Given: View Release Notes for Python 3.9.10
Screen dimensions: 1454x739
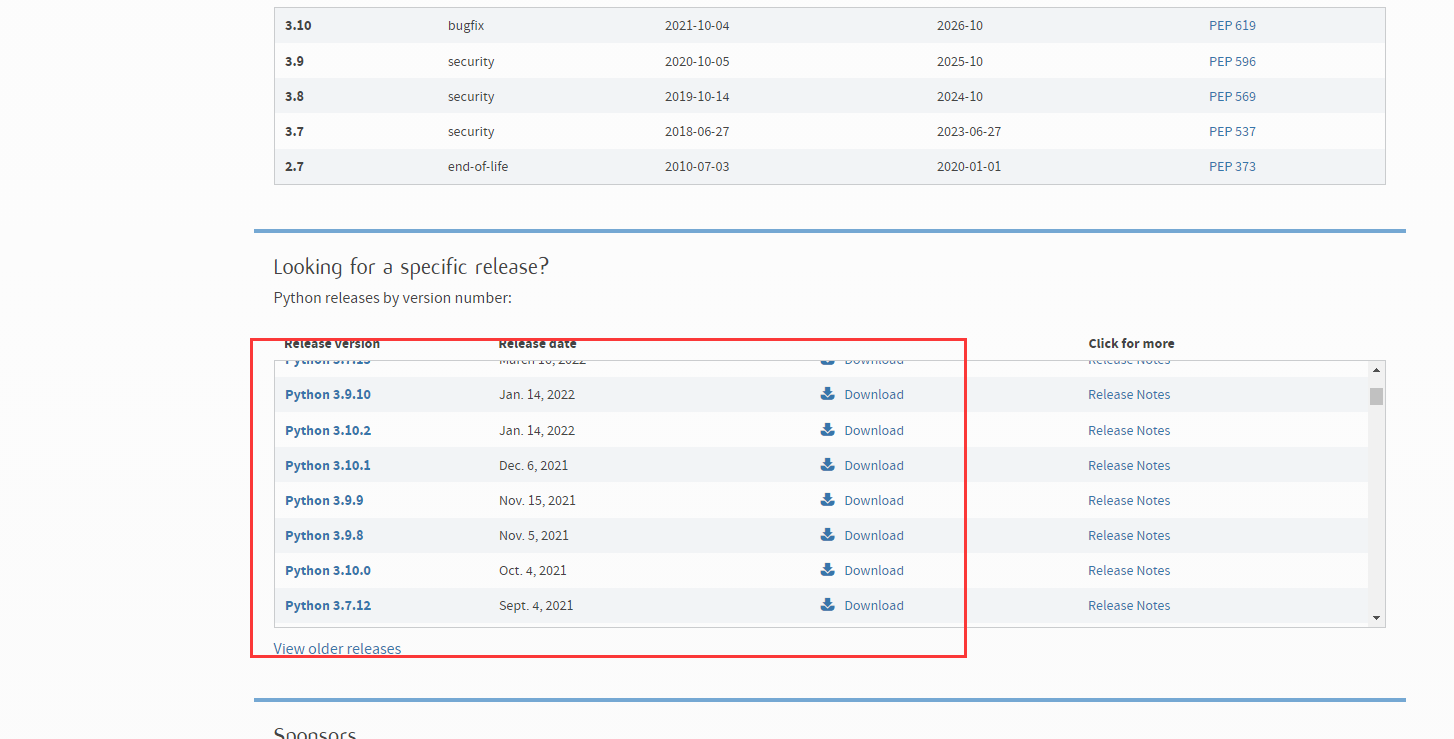Looking at the screenshot, I should 1129,395.
